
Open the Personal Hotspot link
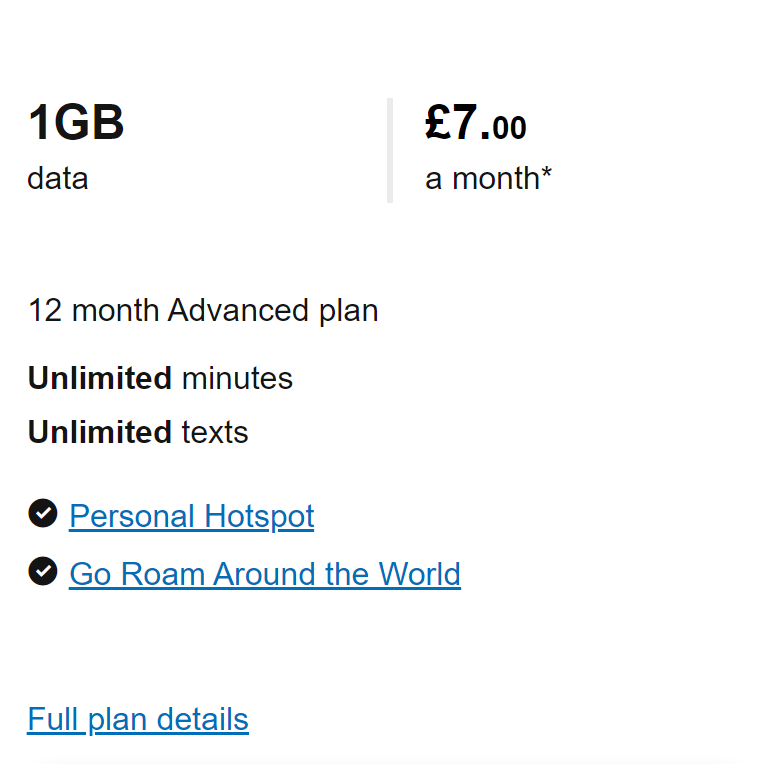pyautogui.click(x=192, y=516)
